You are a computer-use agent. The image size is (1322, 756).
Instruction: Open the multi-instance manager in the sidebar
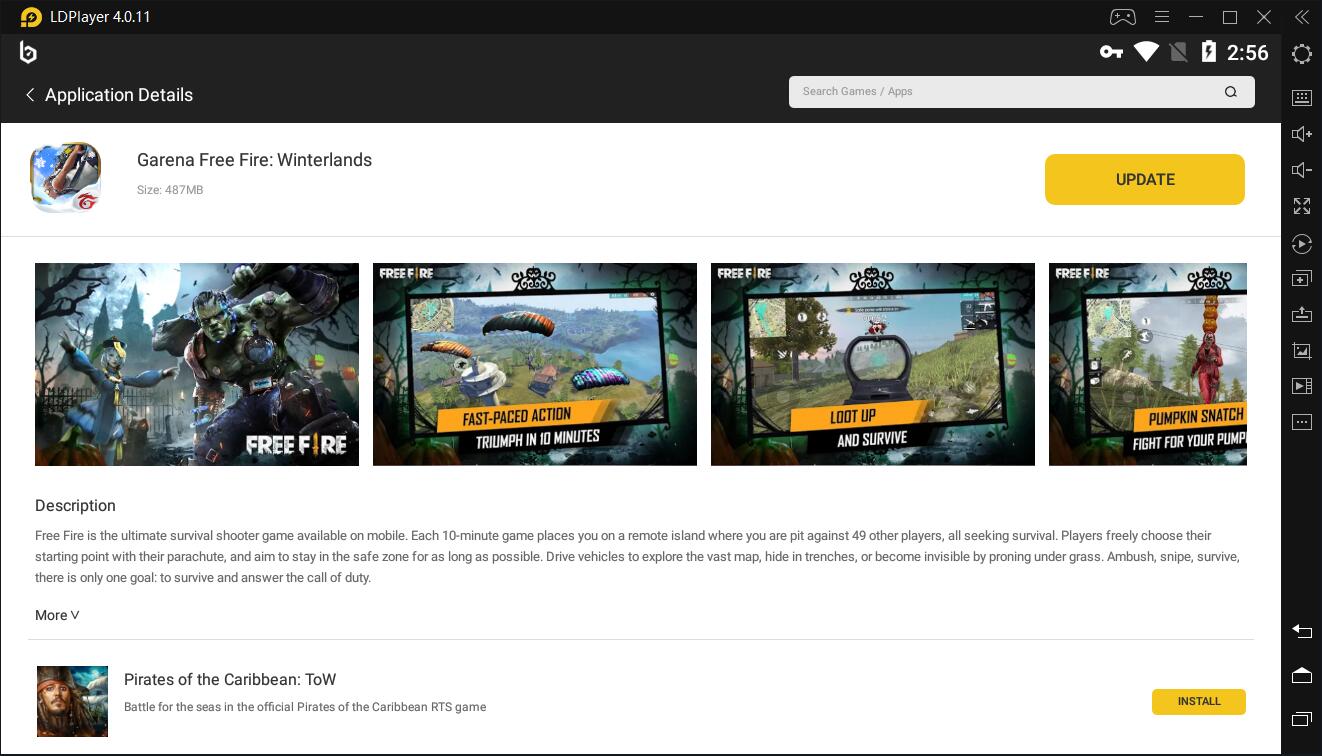point(1301,279)
